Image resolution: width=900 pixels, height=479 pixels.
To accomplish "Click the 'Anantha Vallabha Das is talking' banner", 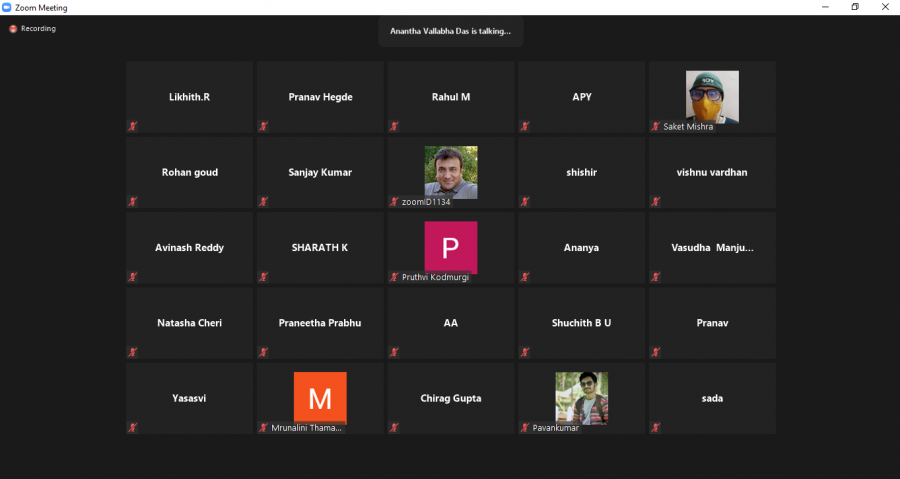I will (x=450, y=31).
